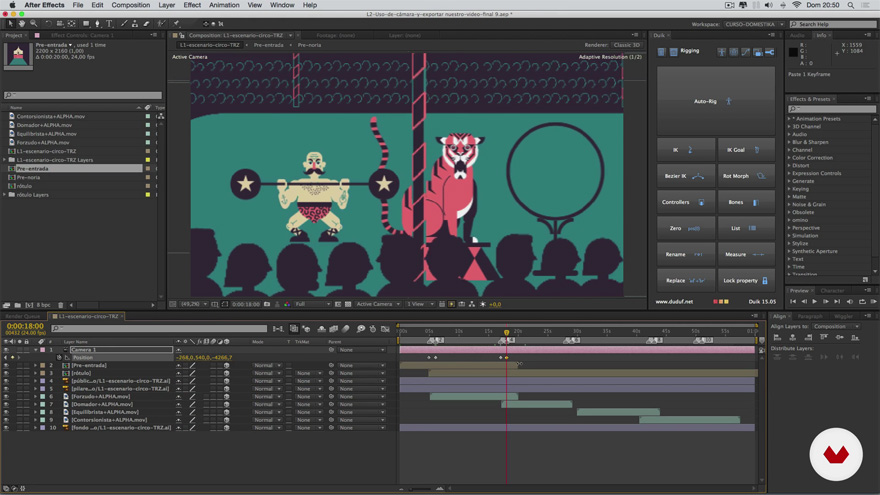Select the Zoom magnifier tool
Screen dimensions: 880x495
point(34,24)
